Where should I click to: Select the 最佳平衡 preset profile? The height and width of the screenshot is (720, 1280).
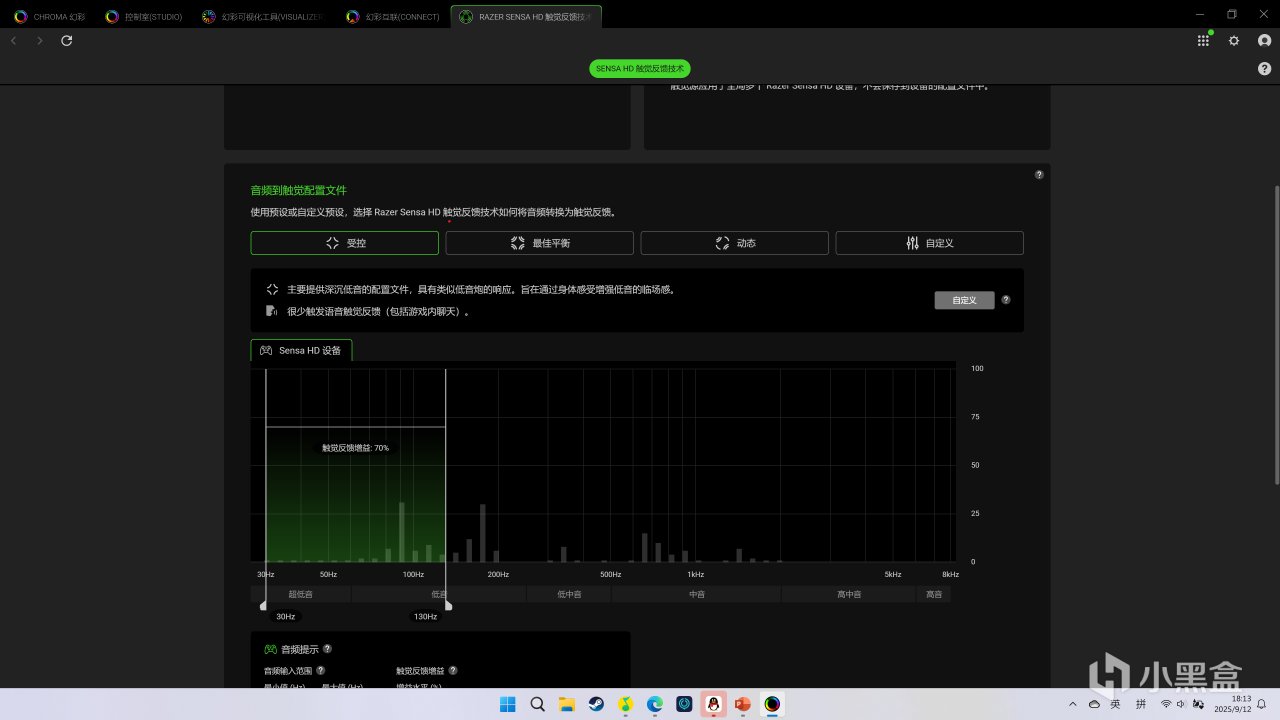pos(539,243)
